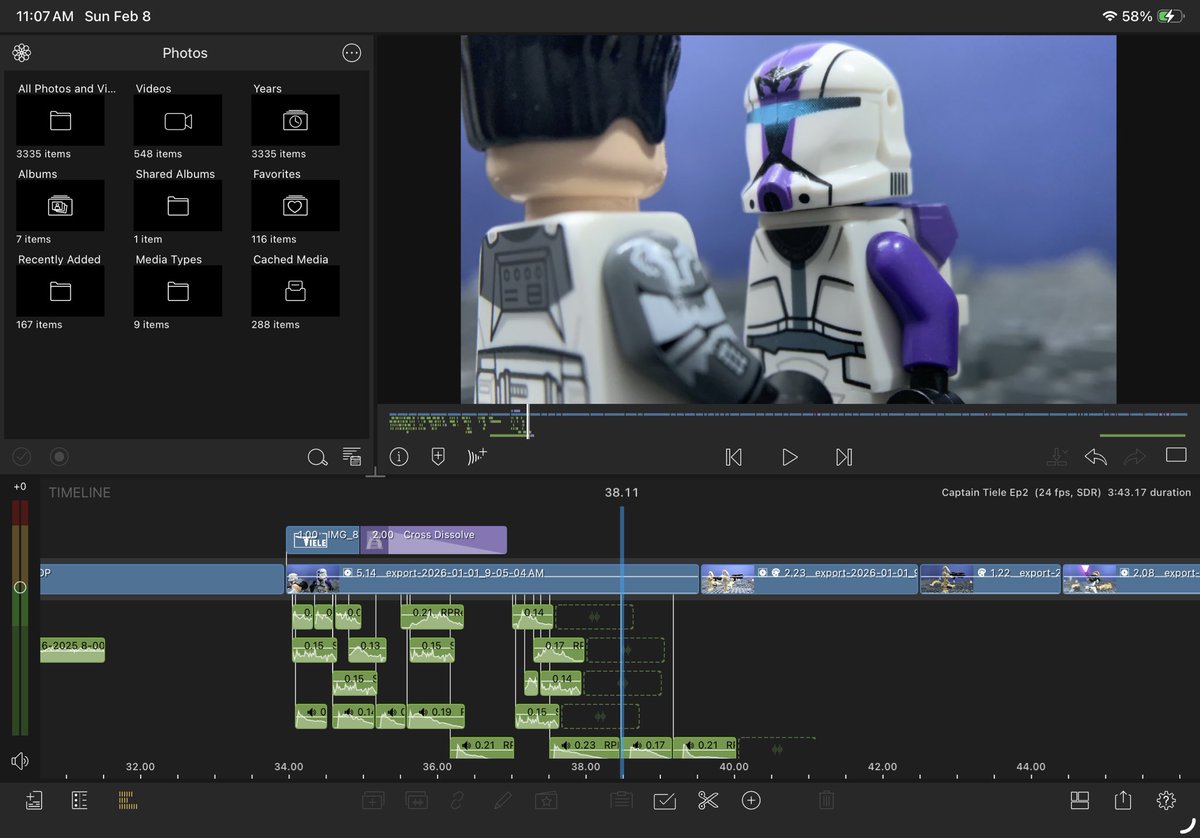Click the dimmed clipboard paste tool
The image size is (1200, 838).
tap(621, 800)
